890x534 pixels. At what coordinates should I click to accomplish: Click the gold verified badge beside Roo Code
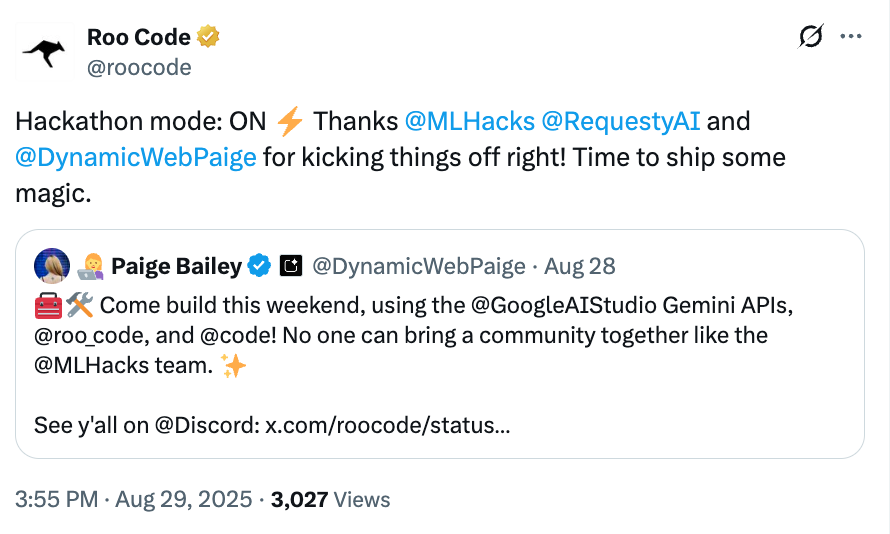[208, 37]
